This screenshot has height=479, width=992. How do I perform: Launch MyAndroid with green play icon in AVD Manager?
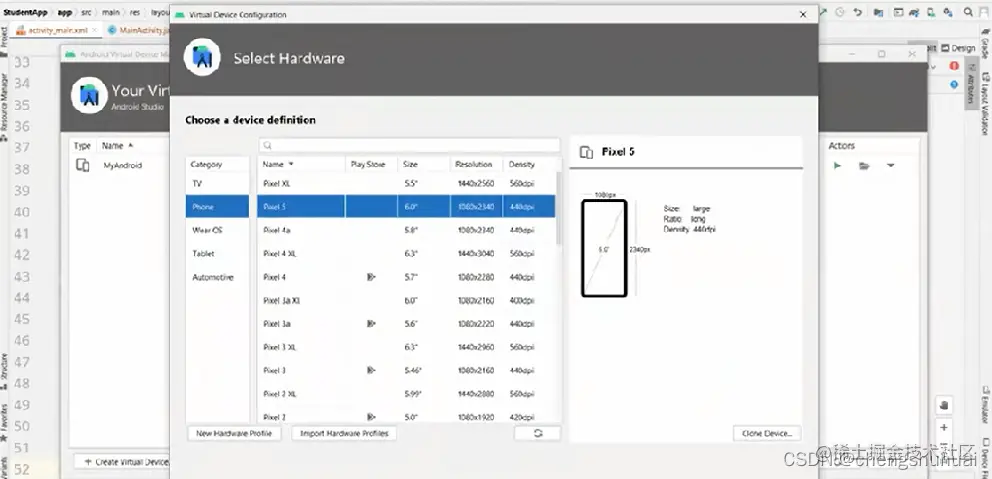[x=838, y=166]
